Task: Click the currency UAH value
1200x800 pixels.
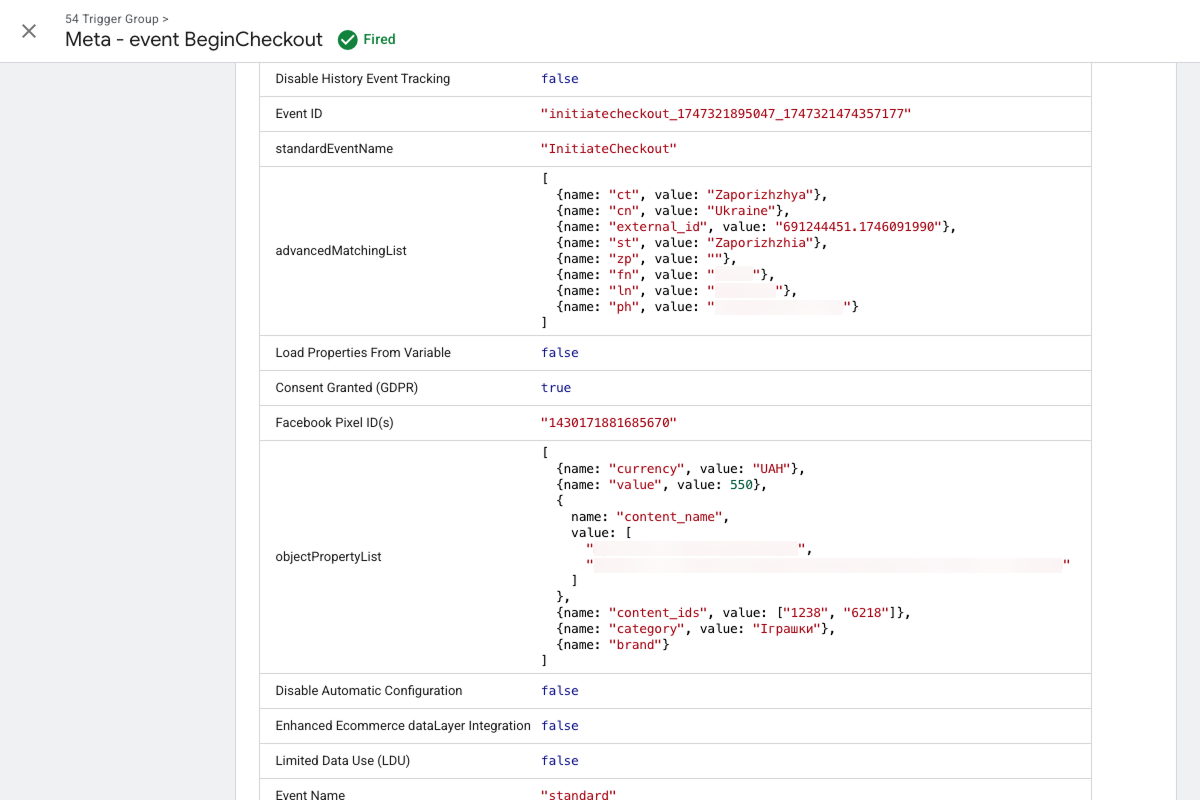Action: 772,468
